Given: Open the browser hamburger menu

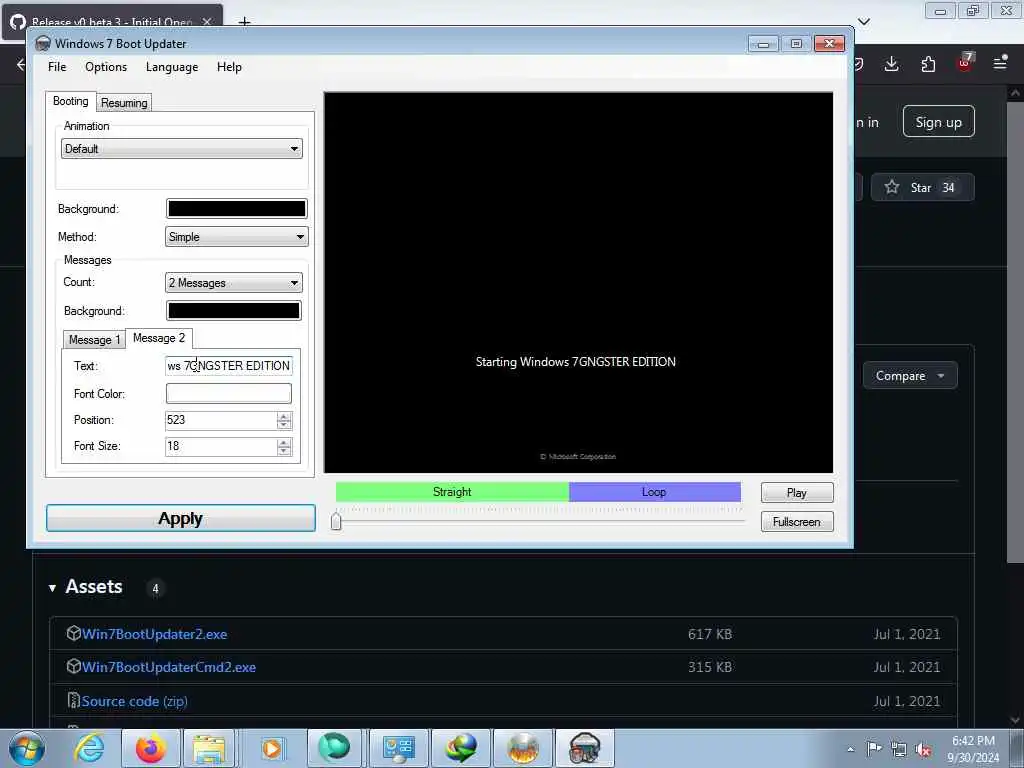Looking at the screenshot, I should point(1000,63).
